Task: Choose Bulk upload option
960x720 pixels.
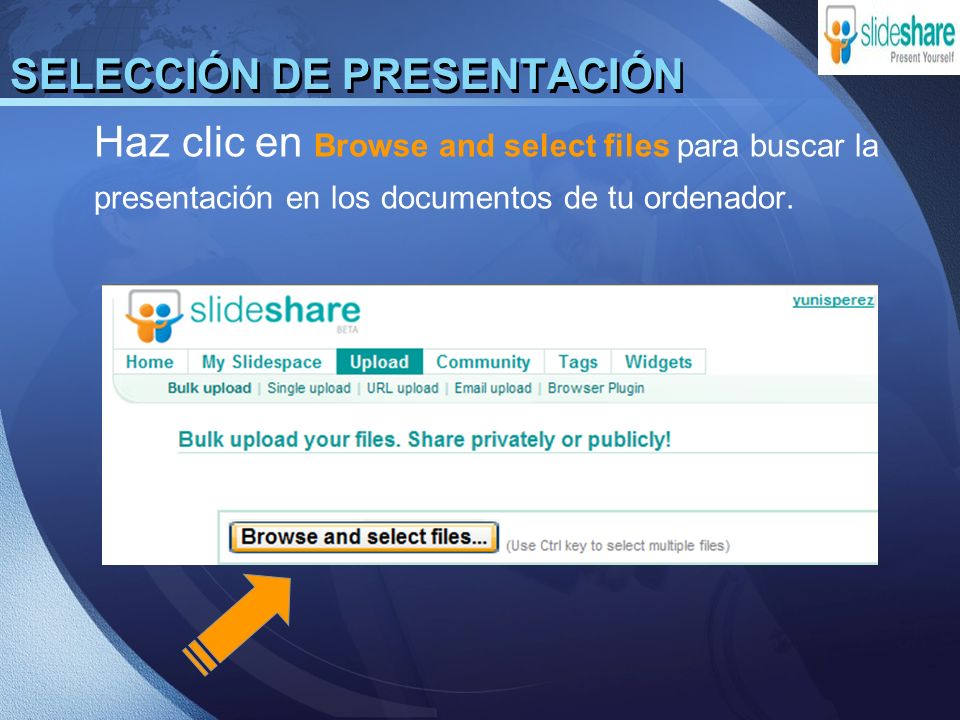Action: (209, 388)
